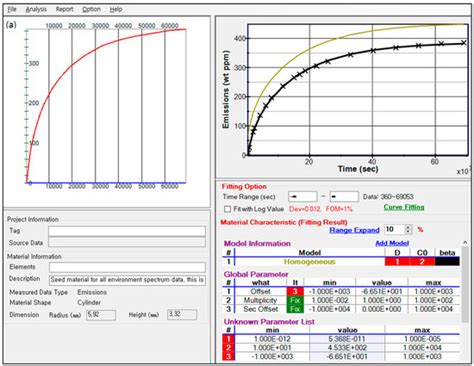Screen dimensions: 474x366
Task: Click the Add Model link
Action: 392,243
